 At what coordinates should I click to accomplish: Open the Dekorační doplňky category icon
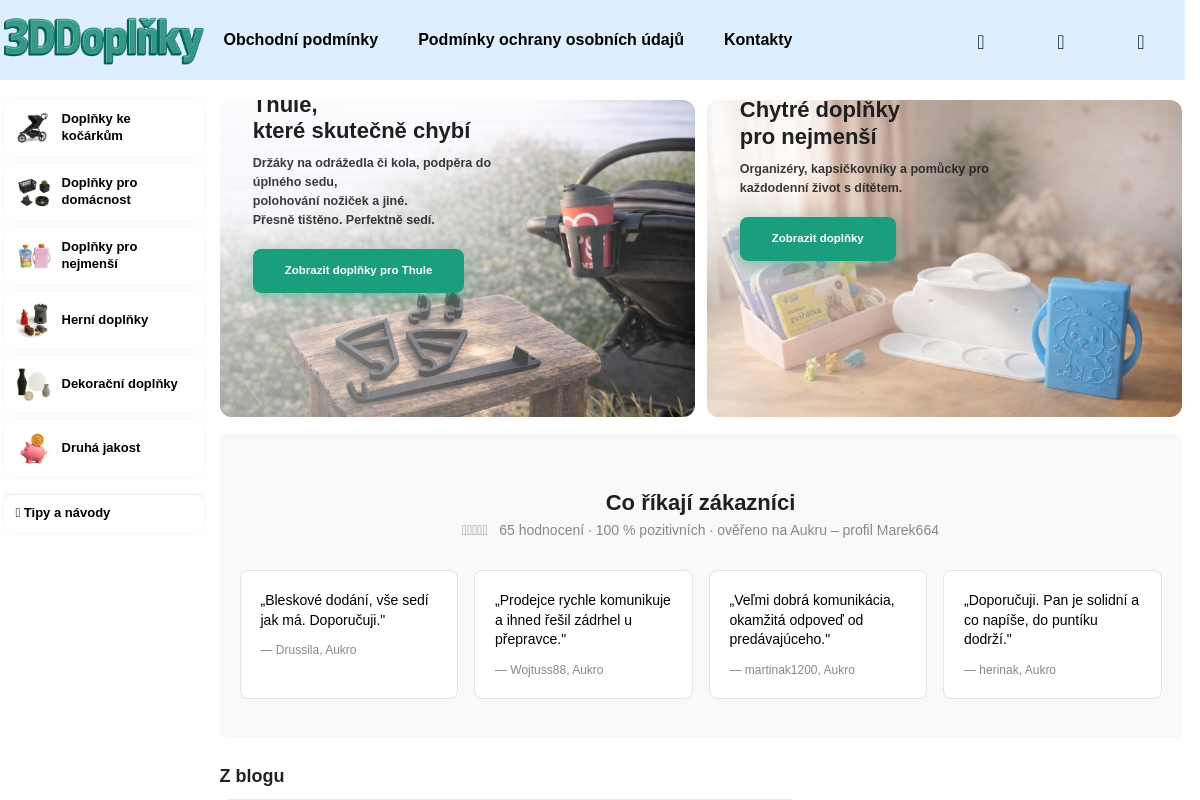pyautogui.click(x=33, y=384)
